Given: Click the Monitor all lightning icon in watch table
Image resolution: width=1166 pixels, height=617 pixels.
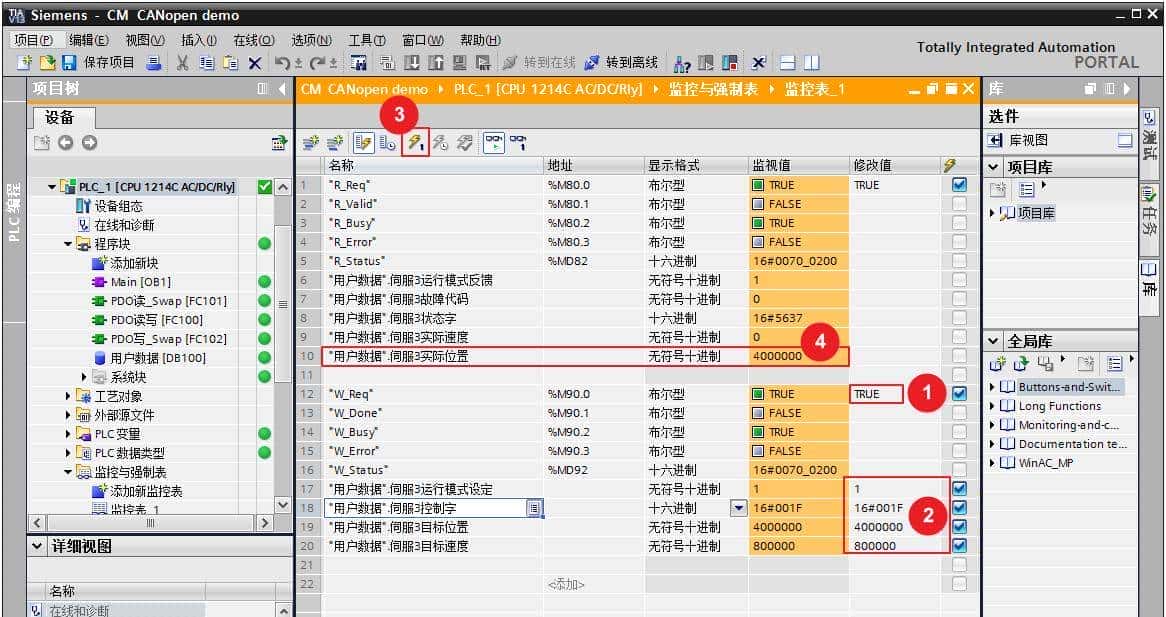Looking at the screenshot, I should click(x=363, y=141).
